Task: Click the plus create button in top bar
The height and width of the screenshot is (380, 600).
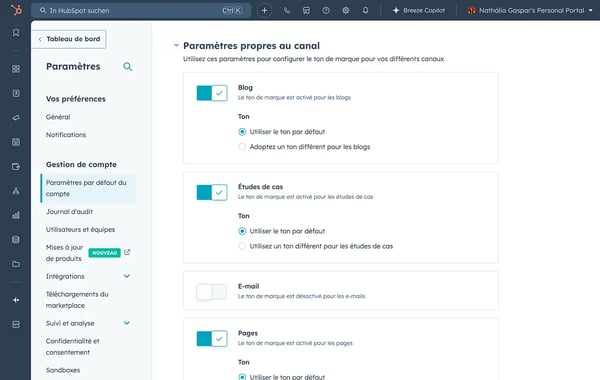Action: pos(264,10)
